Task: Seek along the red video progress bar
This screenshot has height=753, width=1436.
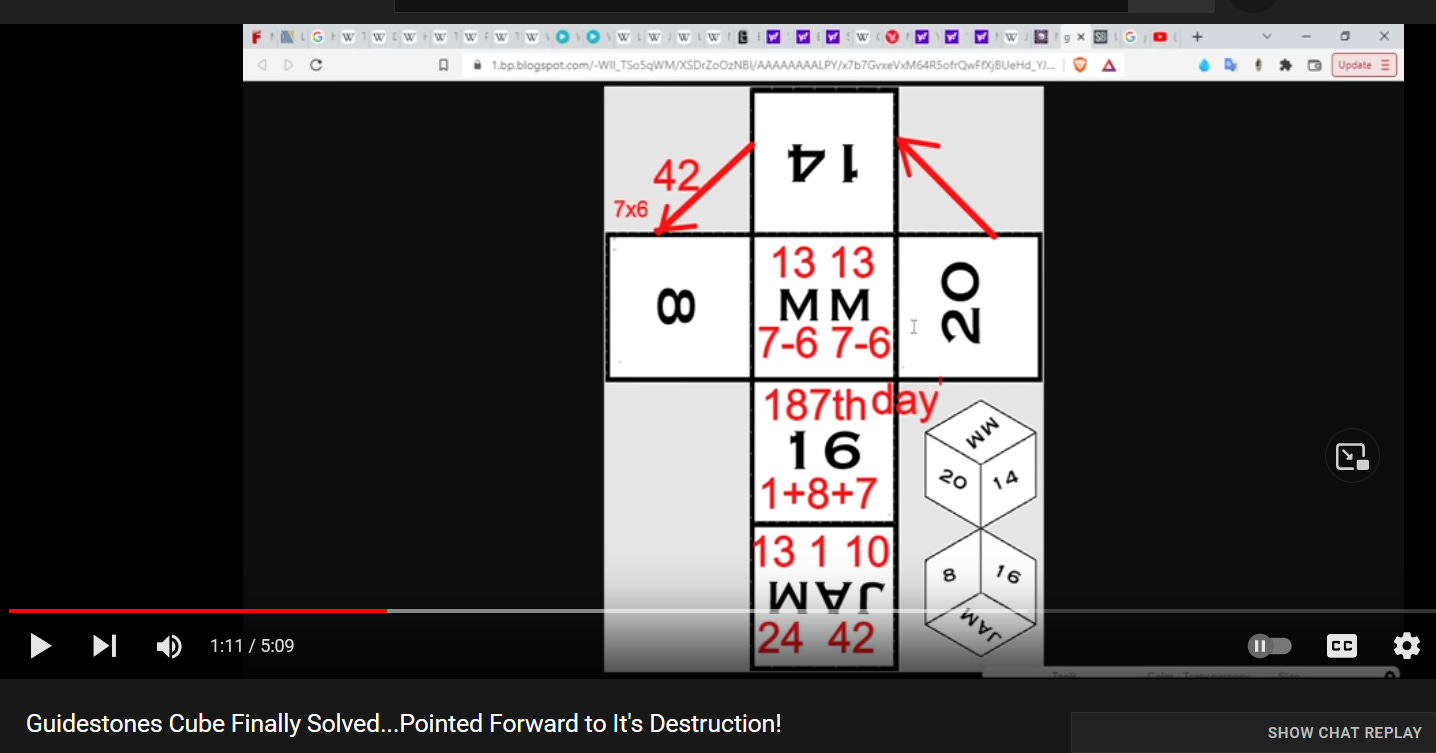Action: (x=198, y=610)
